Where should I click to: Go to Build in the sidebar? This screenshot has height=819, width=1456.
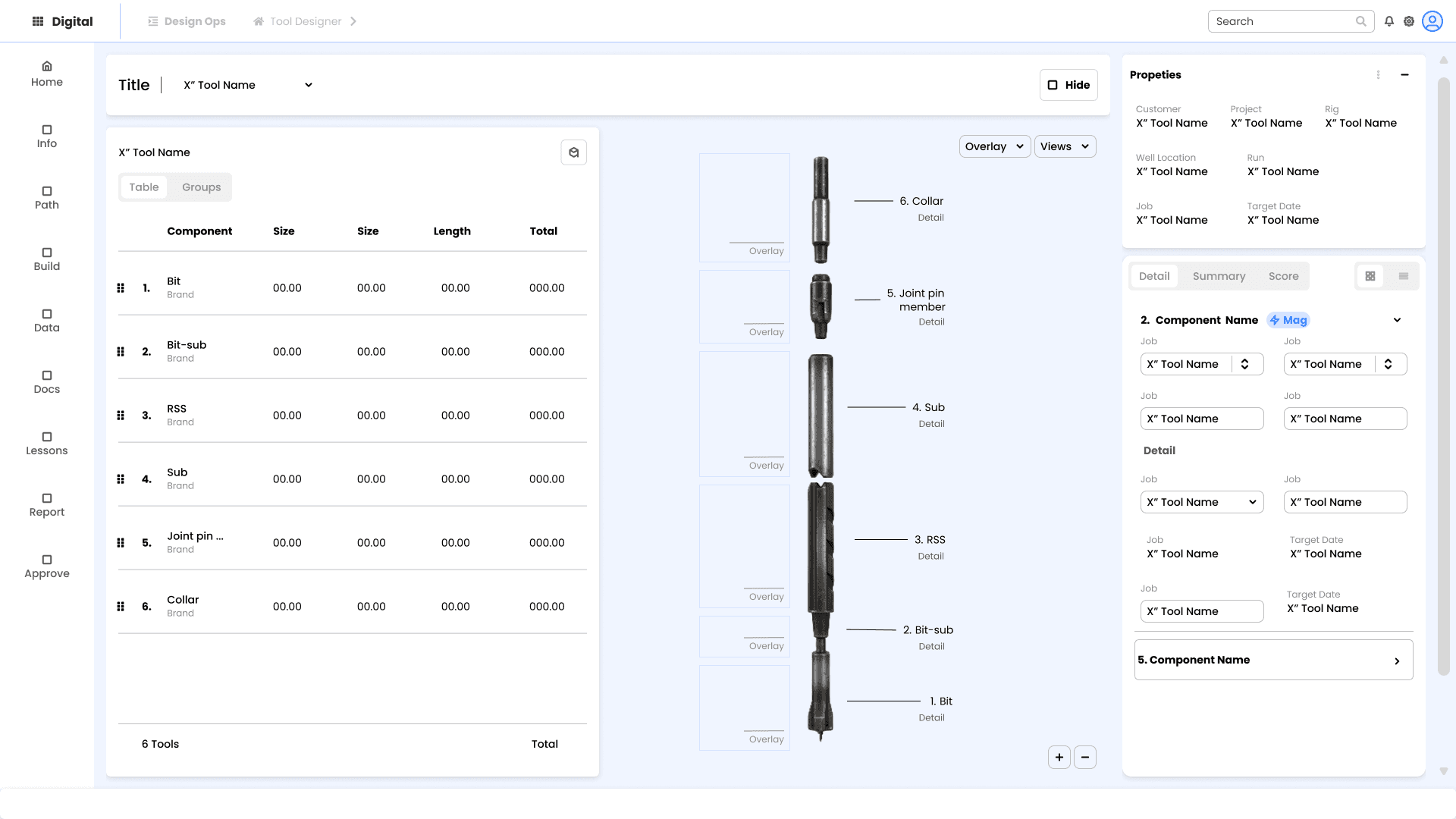coord(47,259)
